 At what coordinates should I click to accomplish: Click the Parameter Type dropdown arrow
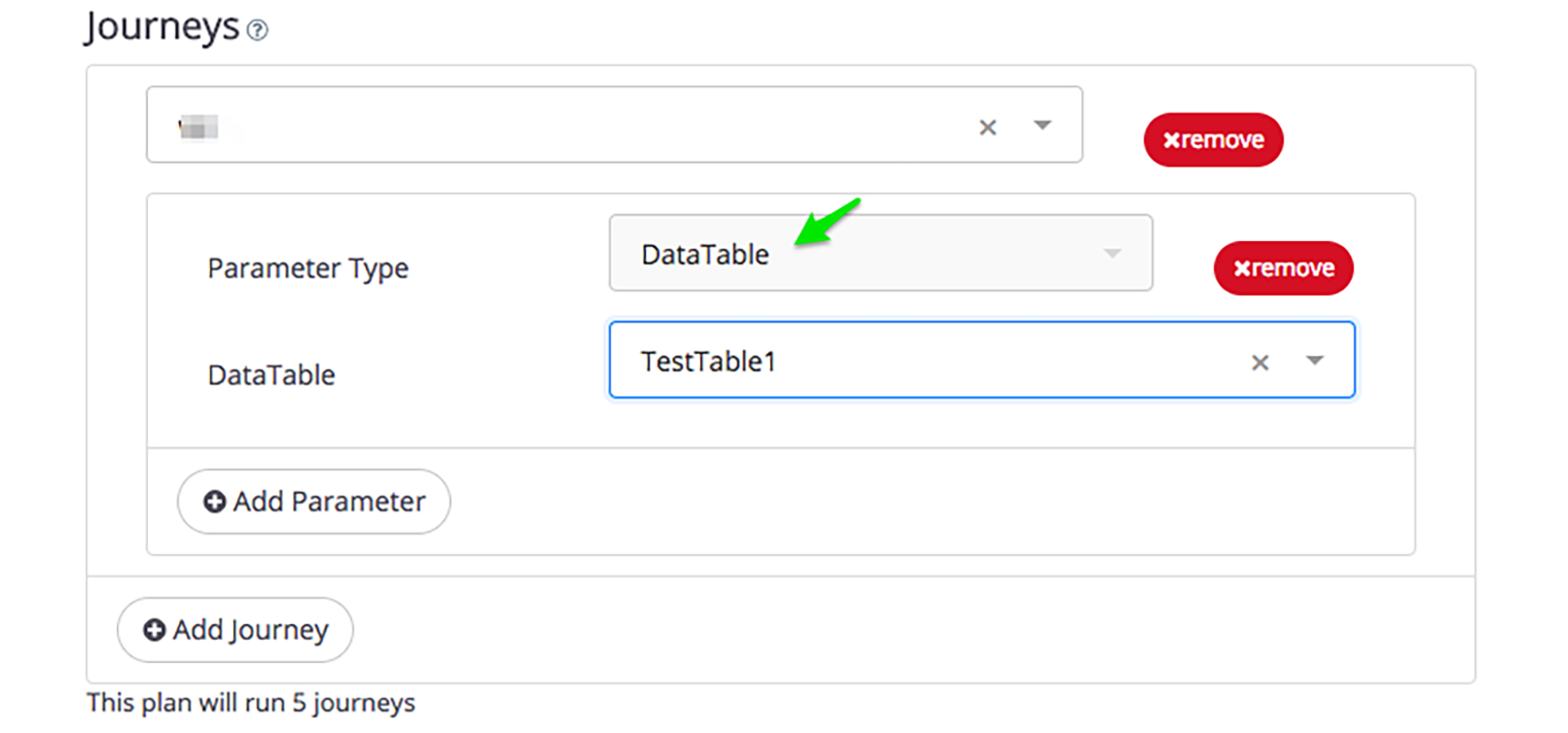(1112, 254)
